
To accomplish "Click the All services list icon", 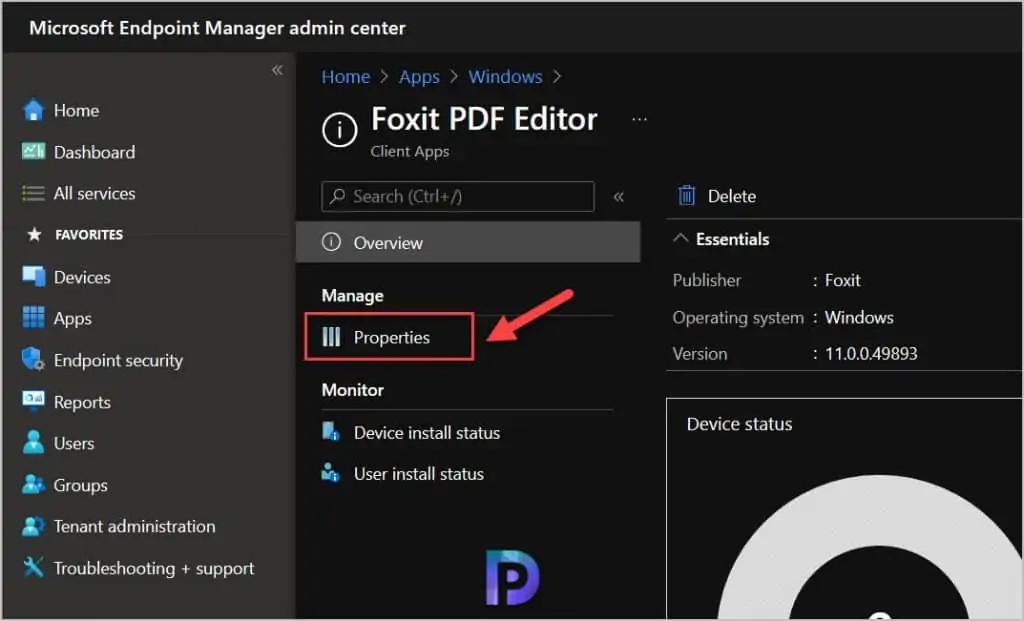I will 33,193.
